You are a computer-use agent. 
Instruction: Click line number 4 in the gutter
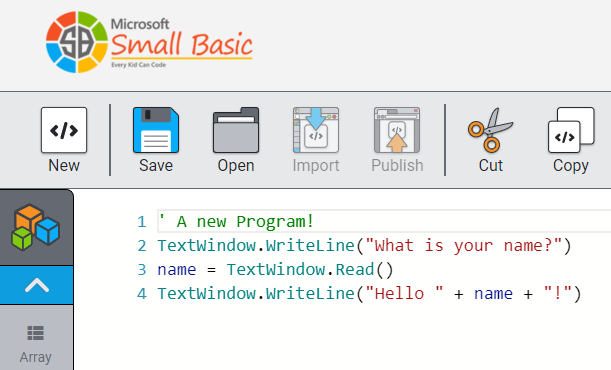[142, 294]
